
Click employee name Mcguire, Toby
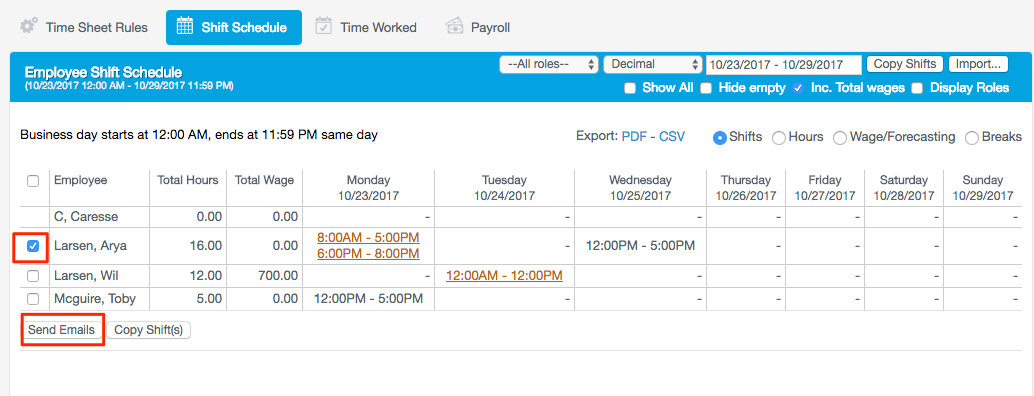point(95,299)
